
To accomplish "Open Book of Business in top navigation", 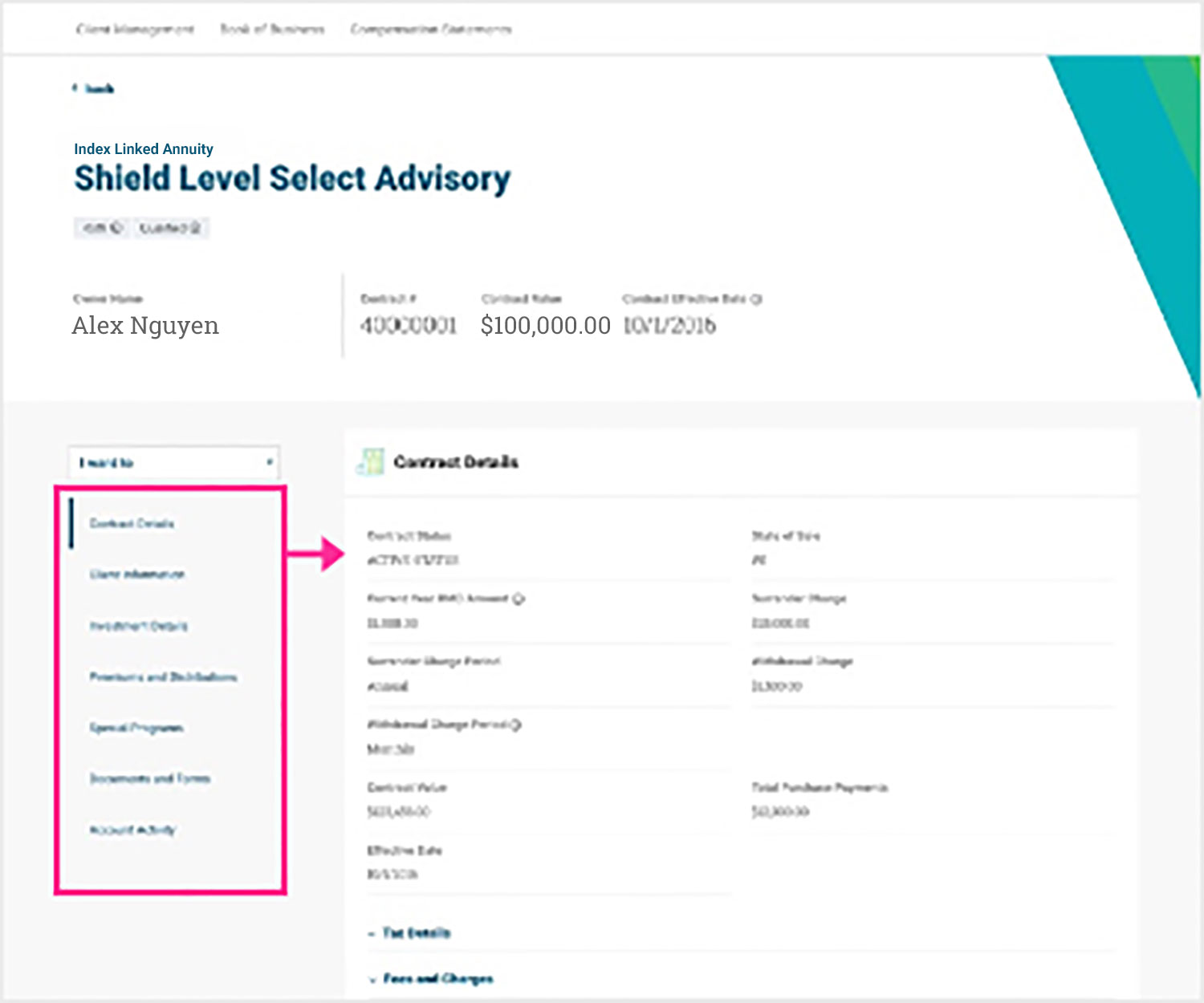I will coord(272,30).
